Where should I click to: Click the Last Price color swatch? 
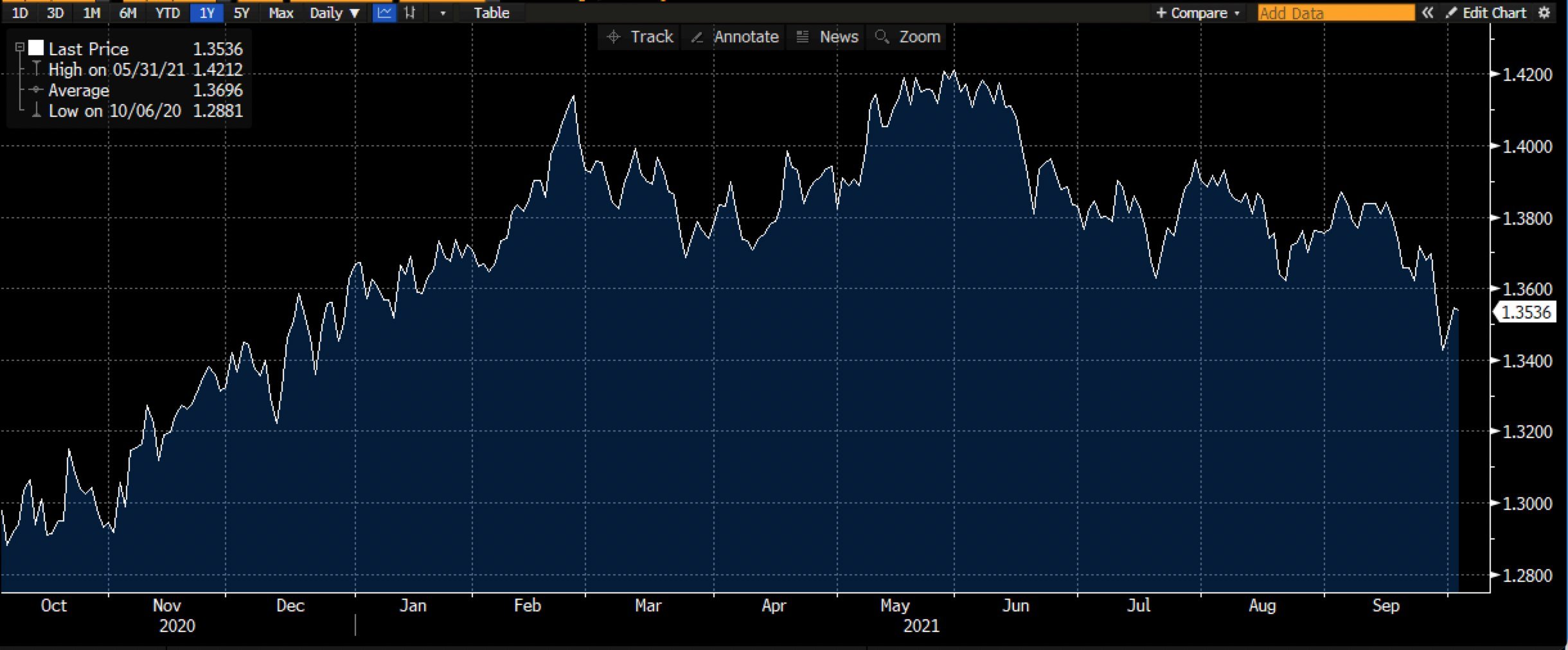click(x=37, y=48)
